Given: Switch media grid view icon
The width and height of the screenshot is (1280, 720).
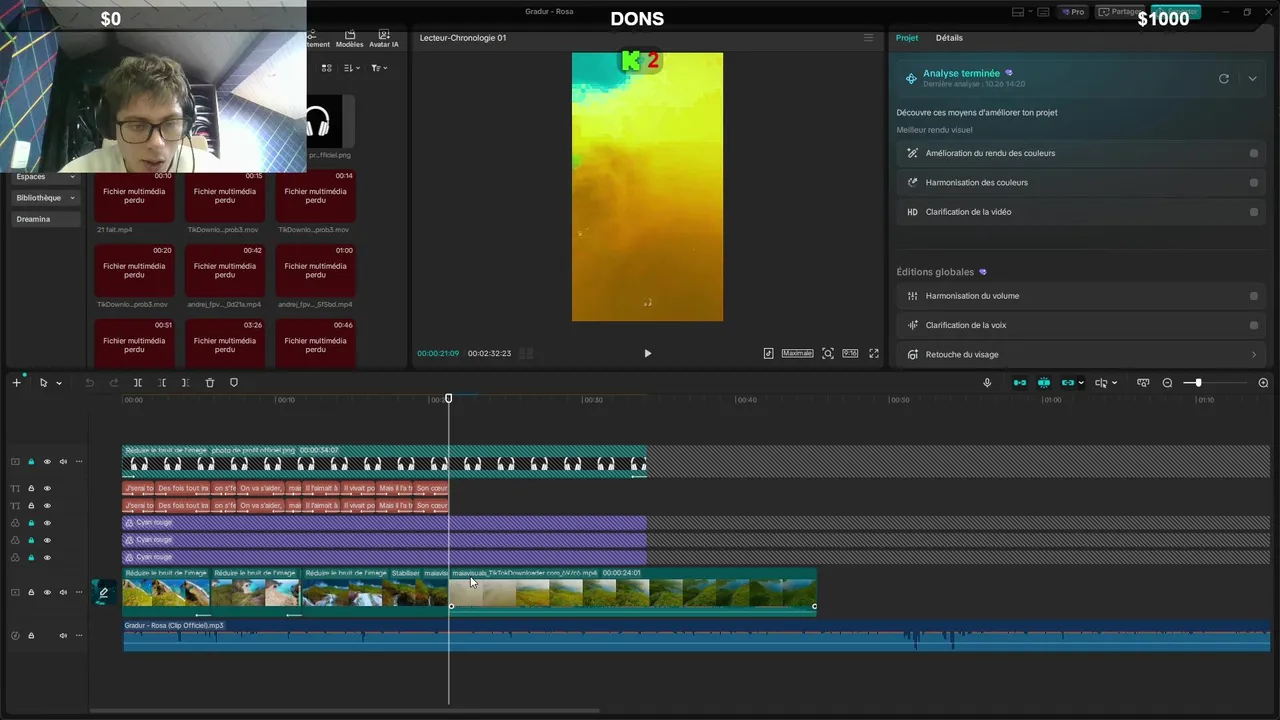Looking at the screenshot, I should pyautogui.click(x=326, y=68).
